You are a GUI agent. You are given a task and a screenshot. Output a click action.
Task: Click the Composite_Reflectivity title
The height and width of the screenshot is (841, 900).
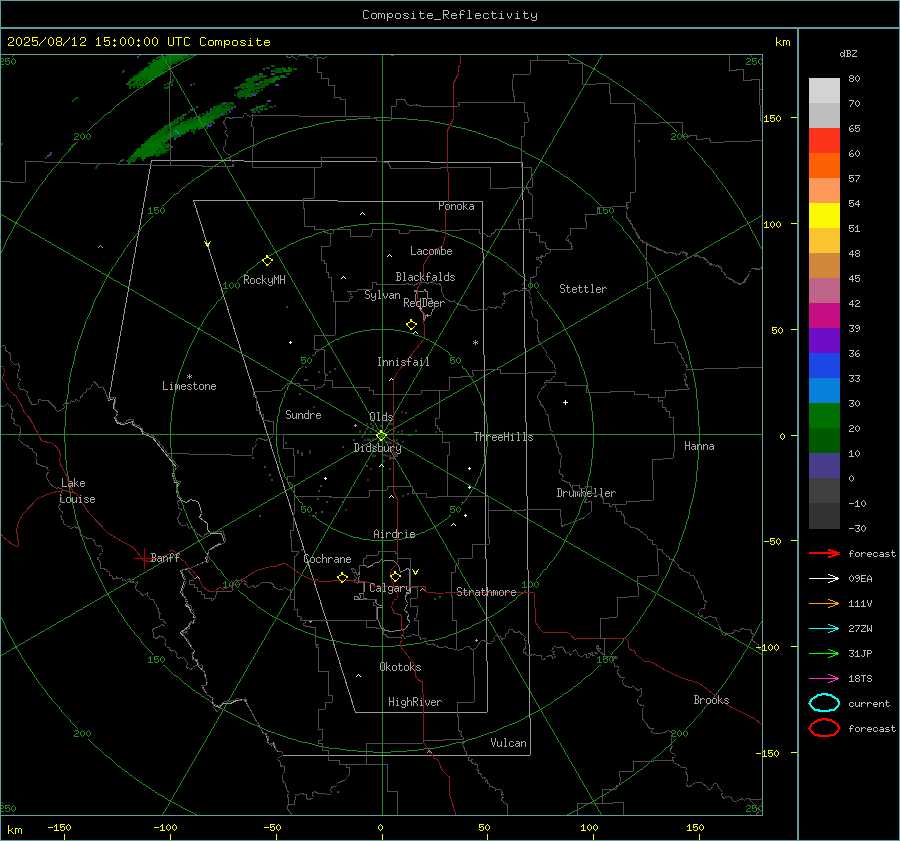[x=450, y=15]
